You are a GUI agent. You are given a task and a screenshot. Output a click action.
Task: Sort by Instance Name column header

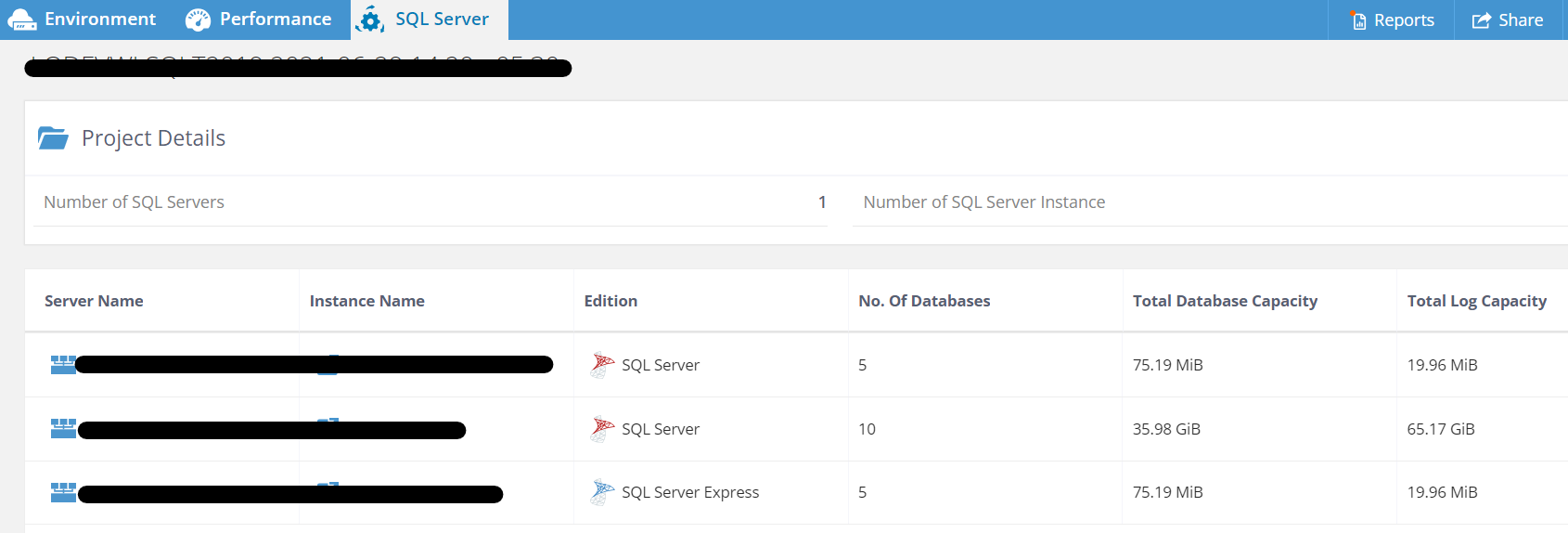click(x=366, y=301)
